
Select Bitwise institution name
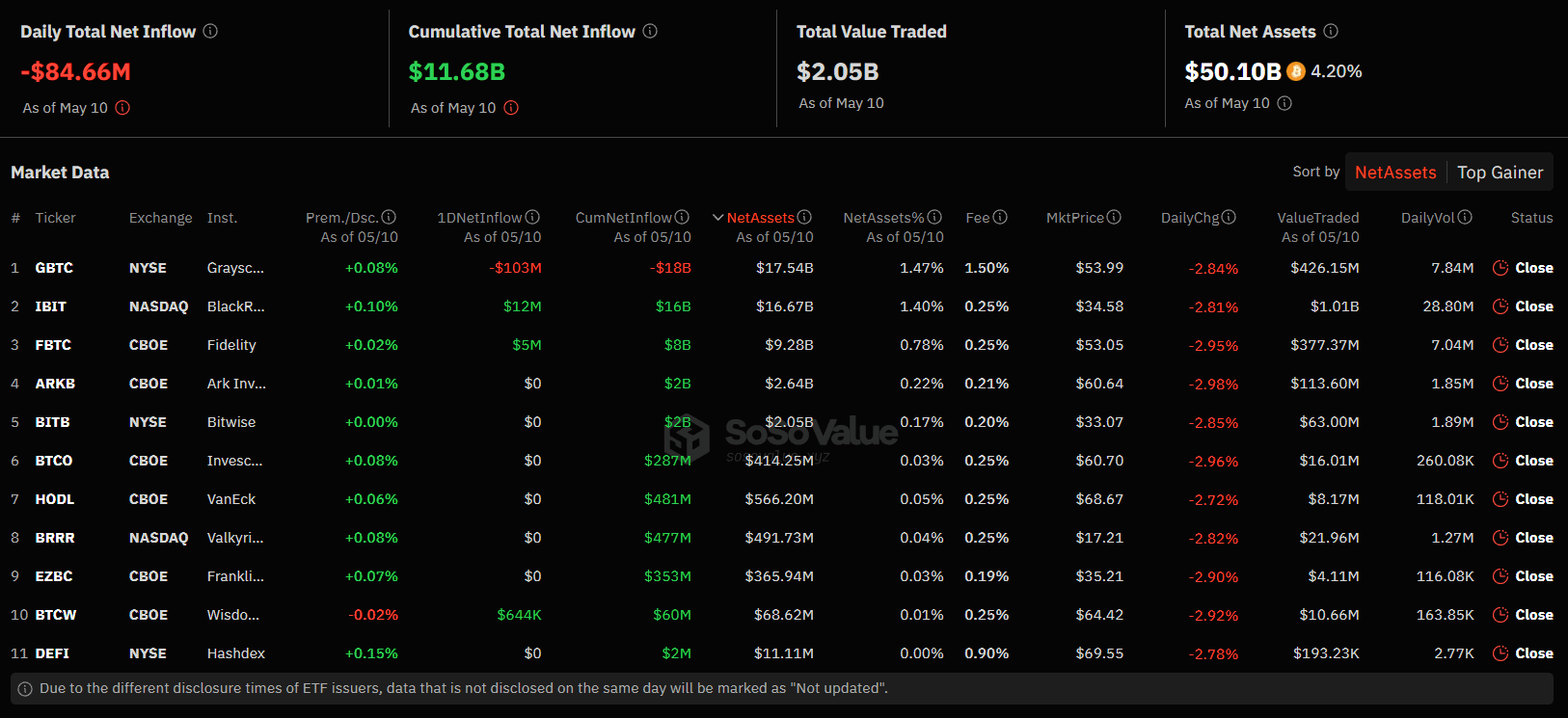[x=231, y=422]
